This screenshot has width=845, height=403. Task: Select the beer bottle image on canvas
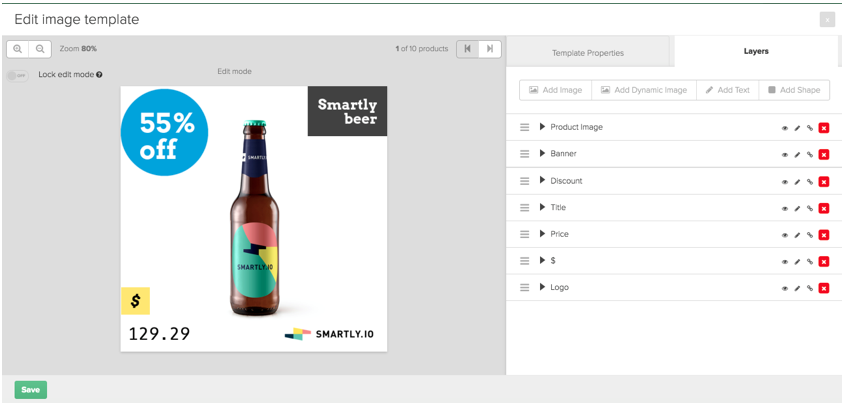click(x=253, y=218)
